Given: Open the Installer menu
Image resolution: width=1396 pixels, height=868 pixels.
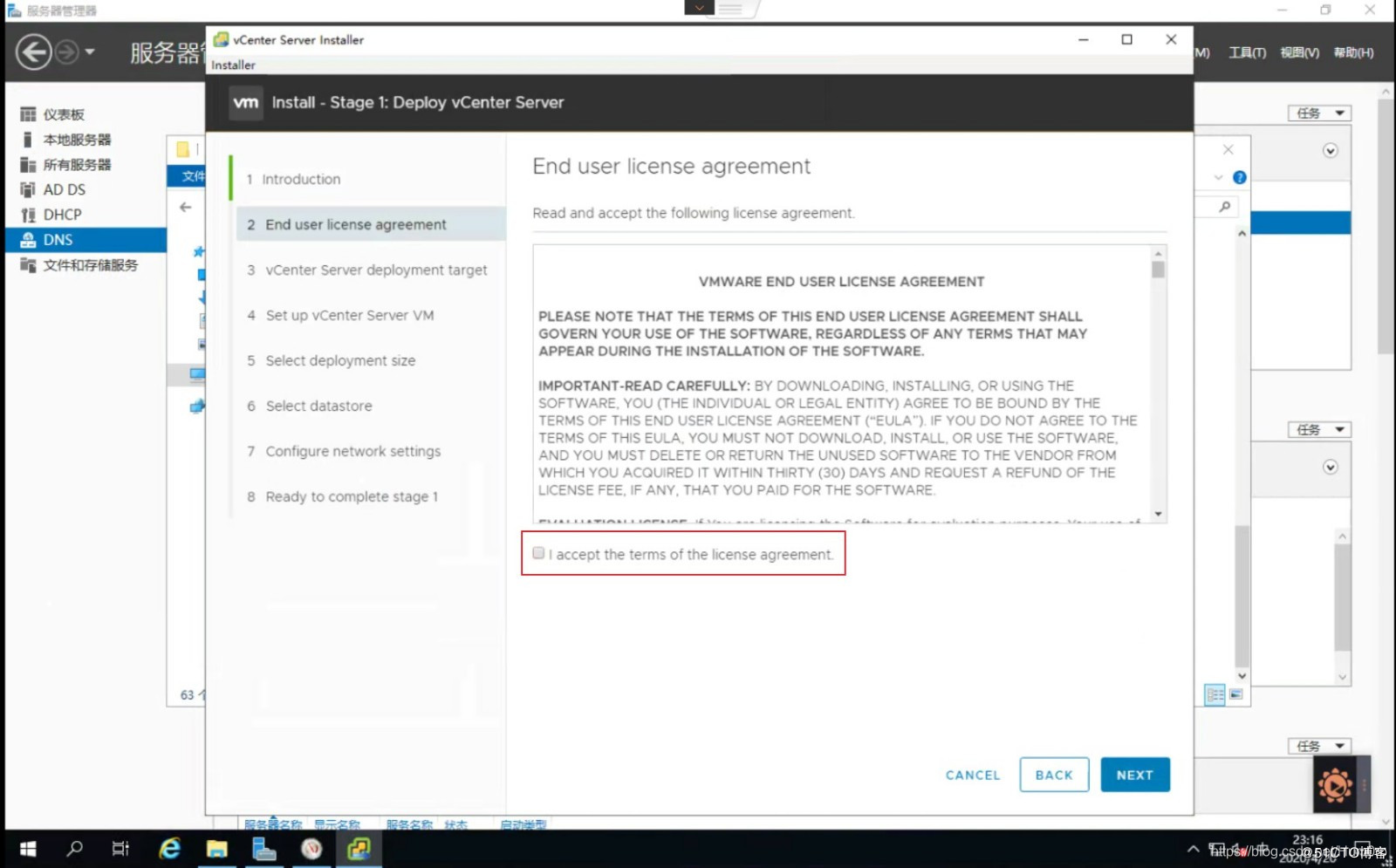Looking at the screenshot, I should pyautogui.click(x=233, y=65).
